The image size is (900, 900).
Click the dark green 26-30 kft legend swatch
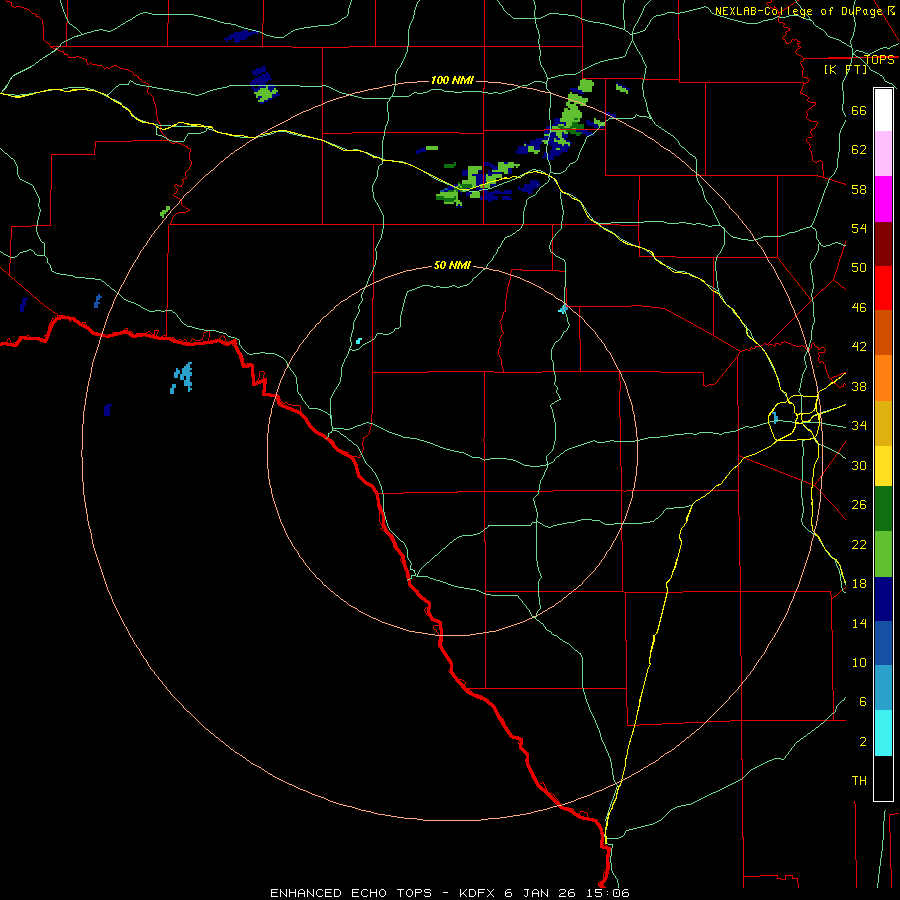point(883,509)
